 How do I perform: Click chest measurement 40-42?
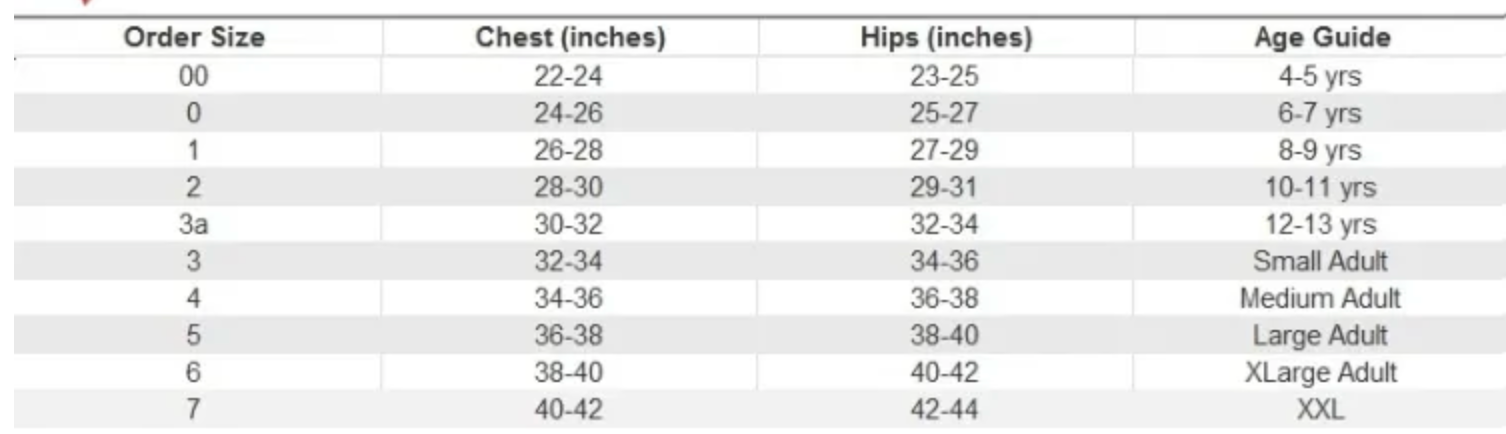point(569,409)
